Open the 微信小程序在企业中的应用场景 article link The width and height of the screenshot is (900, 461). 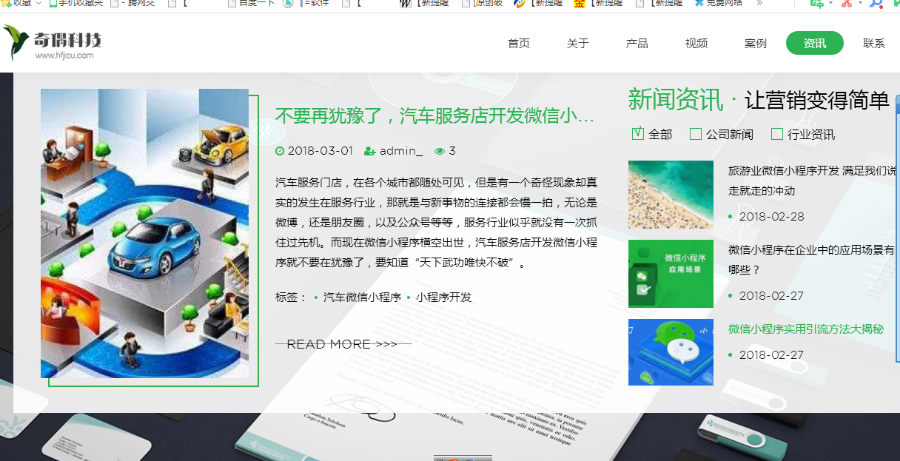(812, 259)
